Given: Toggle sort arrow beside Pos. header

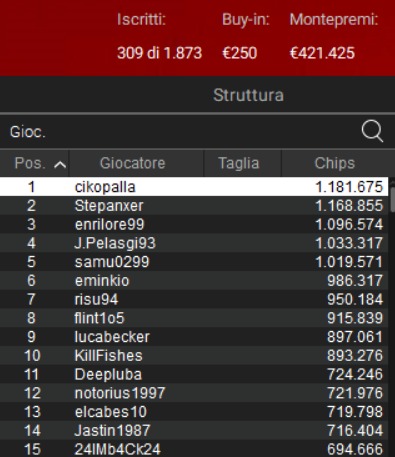Looking at the screenshot, I should (60, 164).
